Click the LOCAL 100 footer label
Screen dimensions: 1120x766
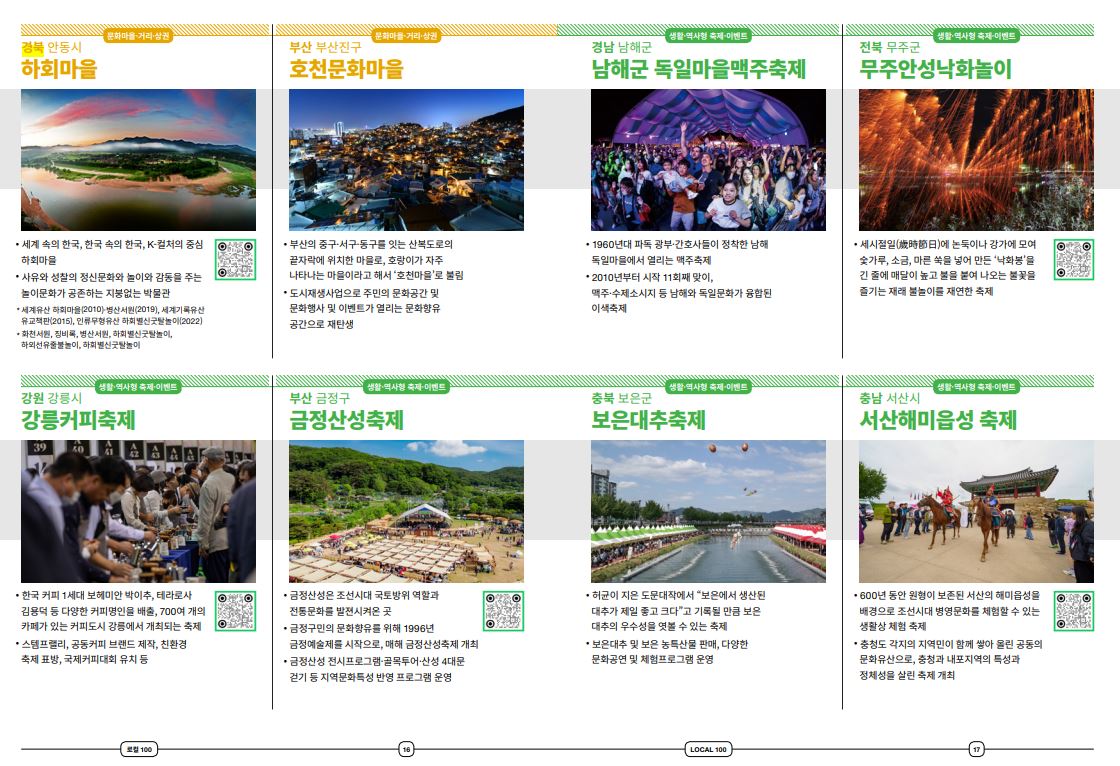pos(708,749)
